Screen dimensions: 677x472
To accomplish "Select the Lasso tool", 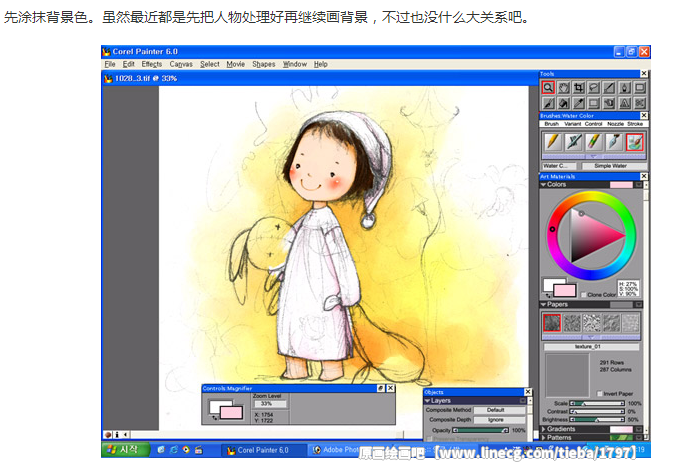I will click(594, 88).
